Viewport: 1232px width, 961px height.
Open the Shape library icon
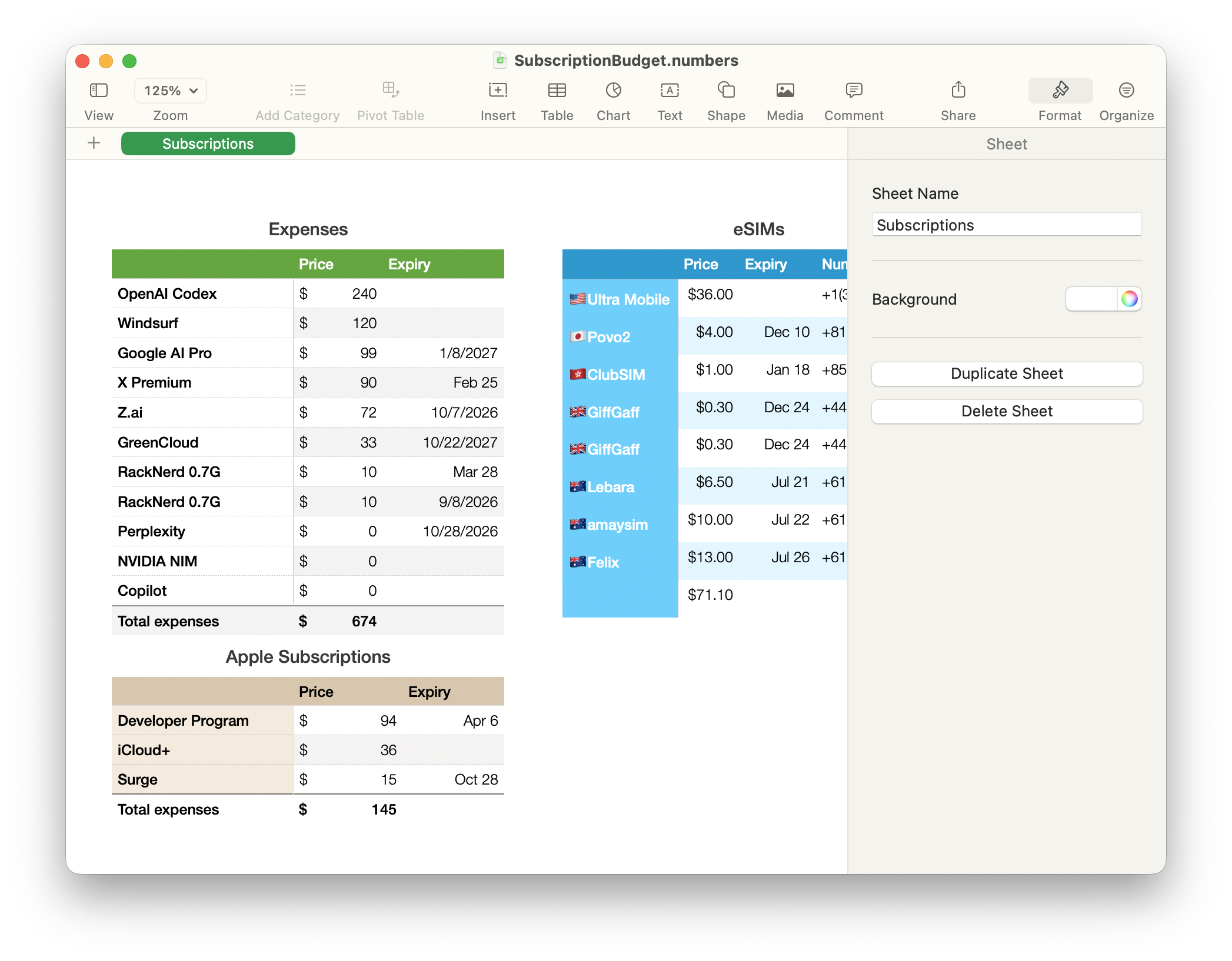[x=726, y=91]
